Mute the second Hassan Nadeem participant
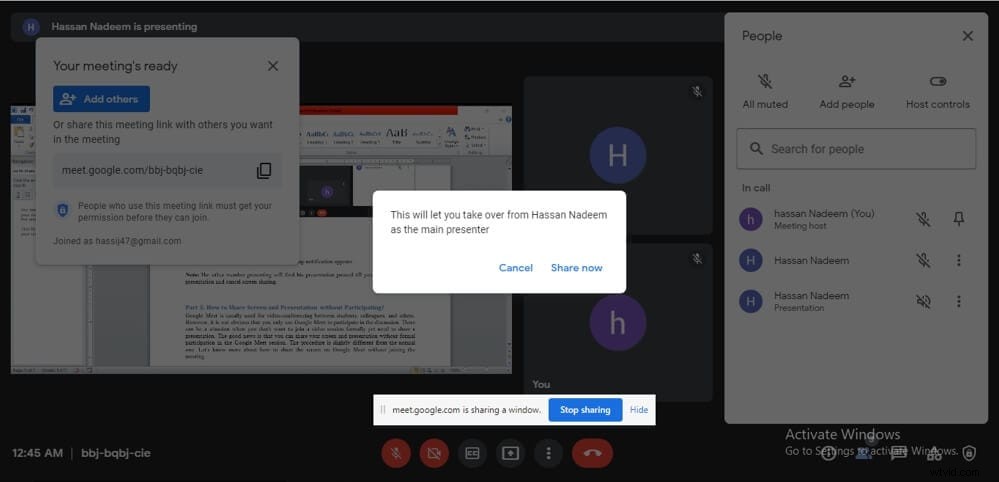Screen dimensions: 999x482 tap(923, 260)
